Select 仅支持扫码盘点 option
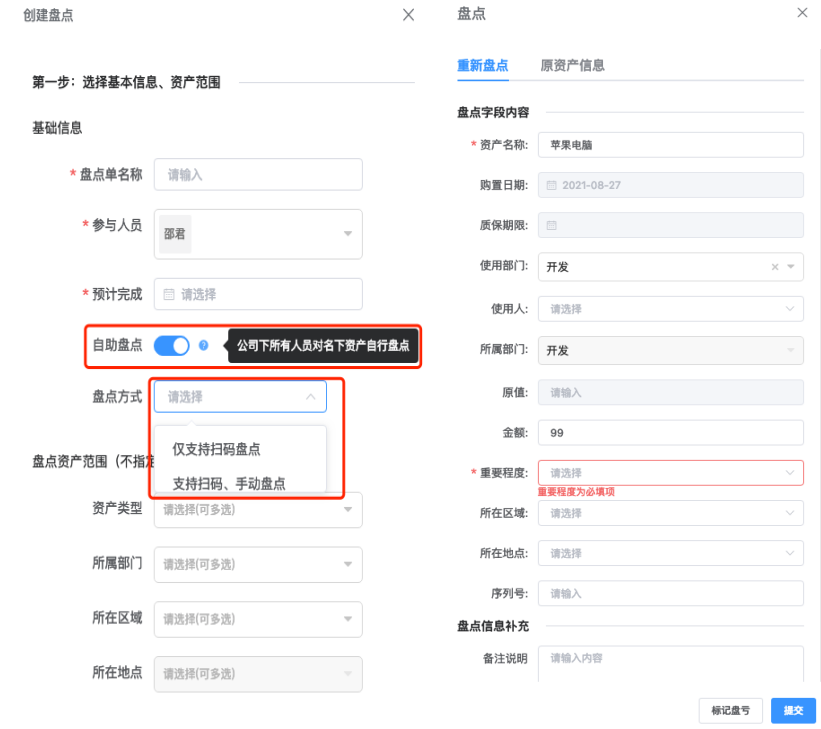821x729 pixels. coord(217,449)
